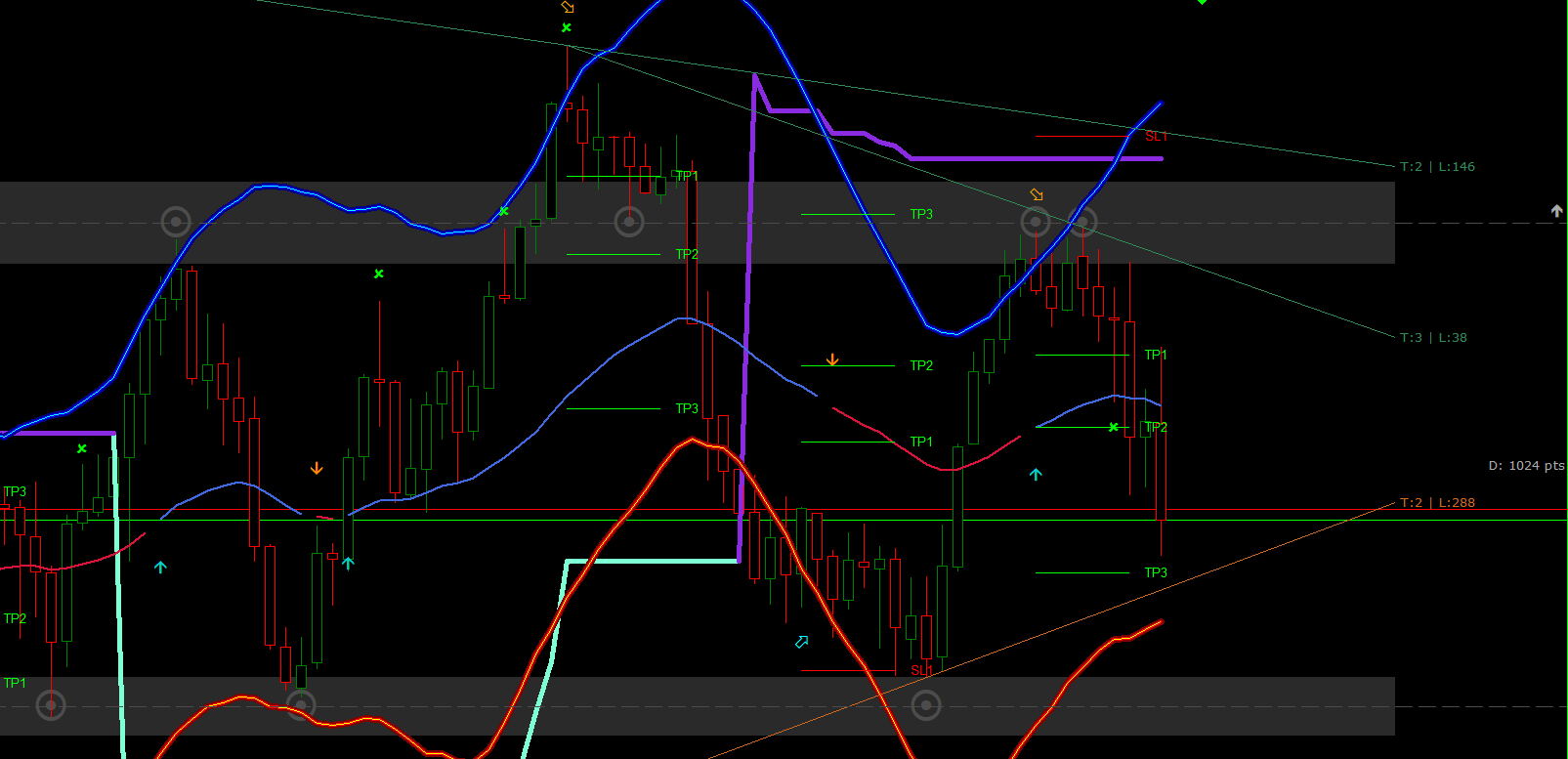Click the green X sitting on the bright blue curve
1568x759 pixels.
[x=504, y=211]
